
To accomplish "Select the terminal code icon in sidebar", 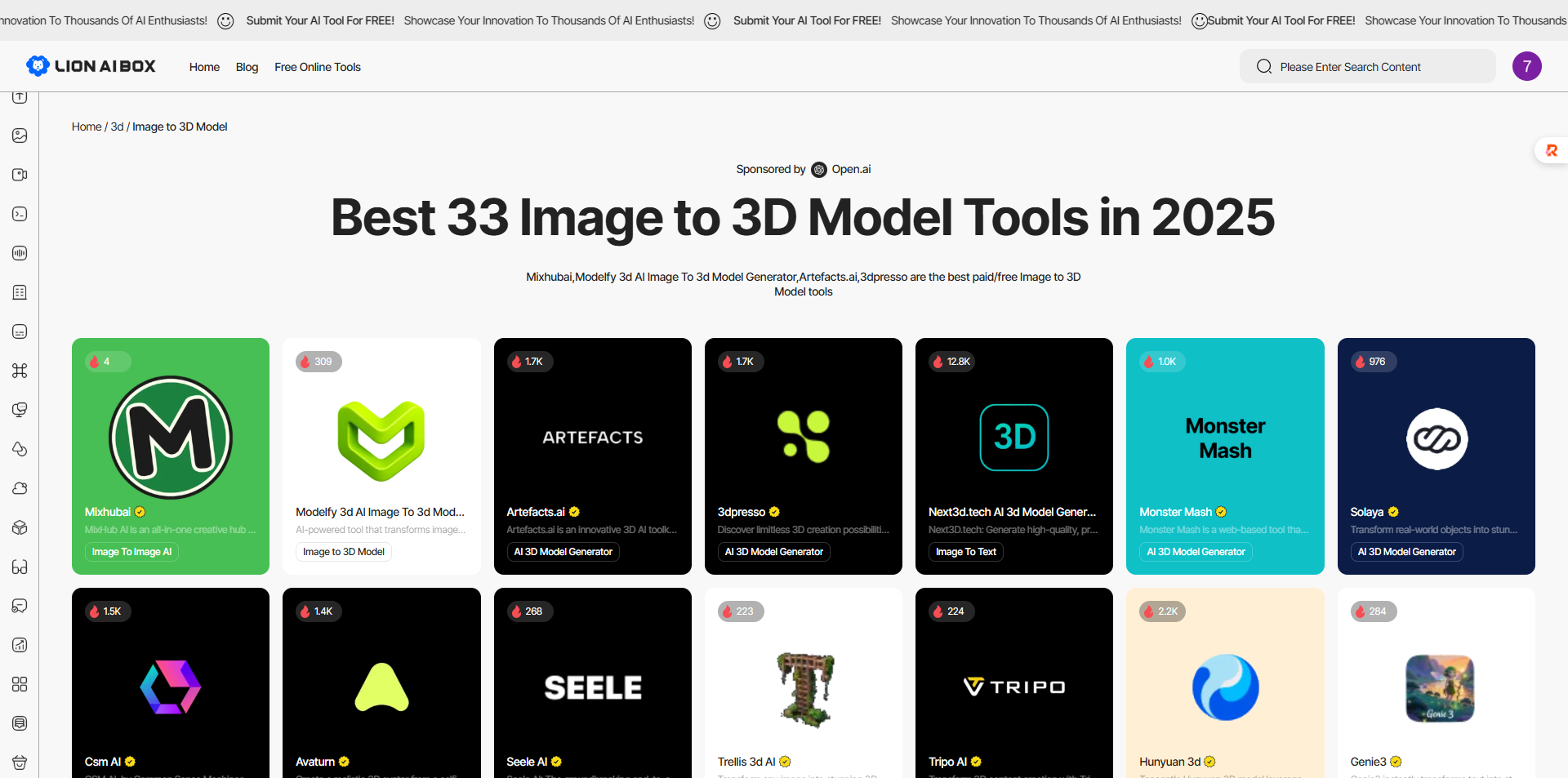I will tap(20, 214).
